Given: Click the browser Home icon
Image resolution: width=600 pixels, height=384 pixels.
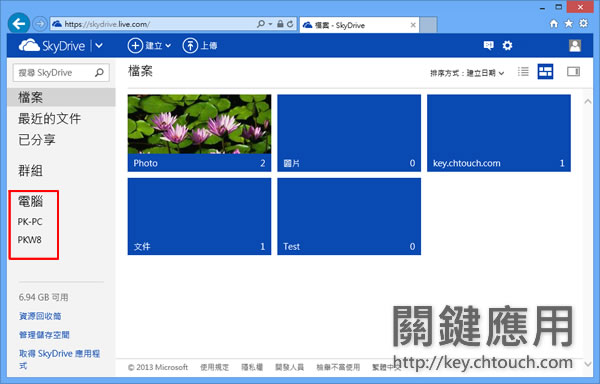Looking at the screenshot, I should (x=554, y=24).
